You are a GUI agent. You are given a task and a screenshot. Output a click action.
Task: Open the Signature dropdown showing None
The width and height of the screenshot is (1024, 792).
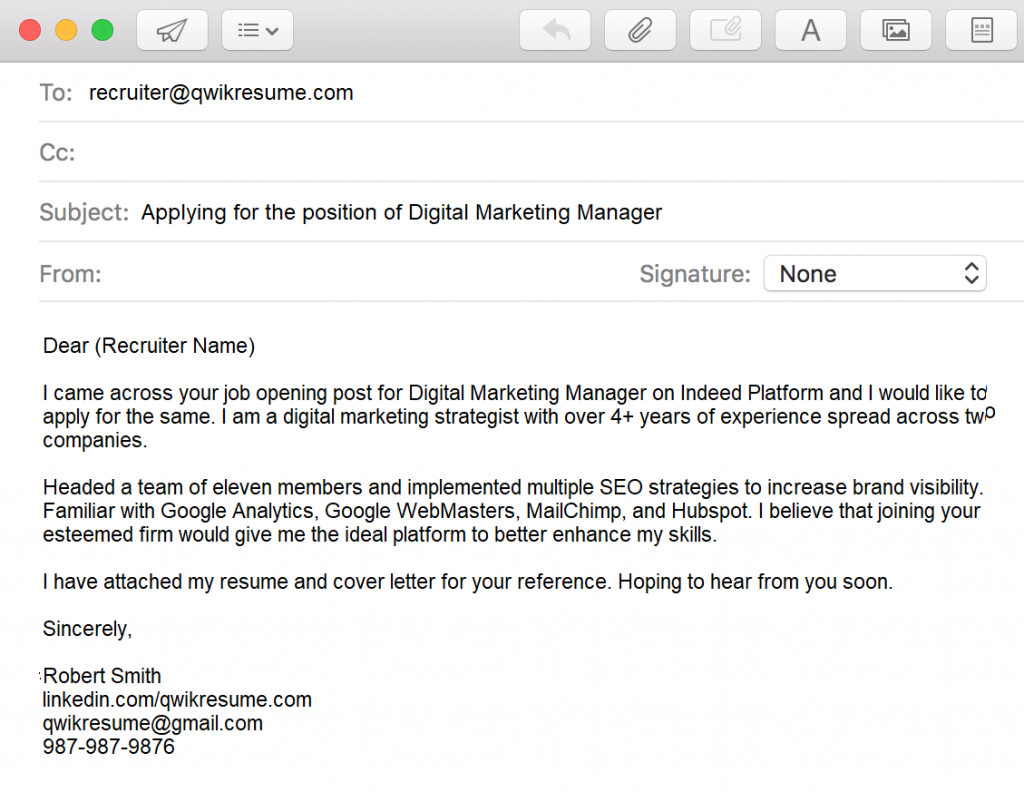tap(875, 273)
